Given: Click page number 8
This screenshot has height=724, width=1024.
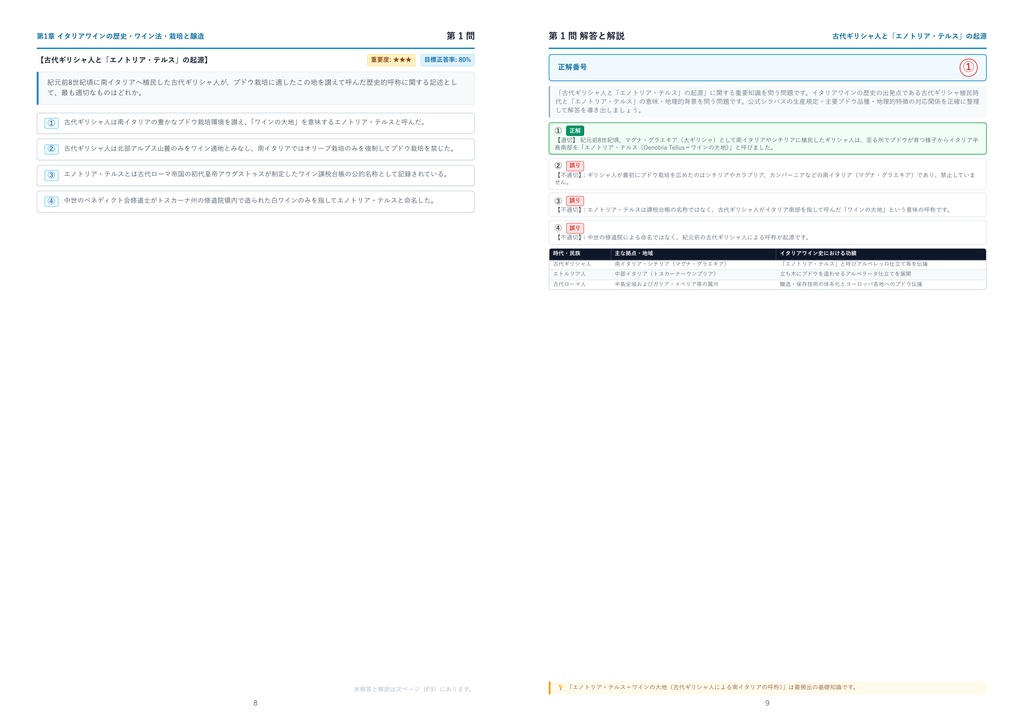Looking at the screenshot, I should pyautogui.click(x=255, y=704).
